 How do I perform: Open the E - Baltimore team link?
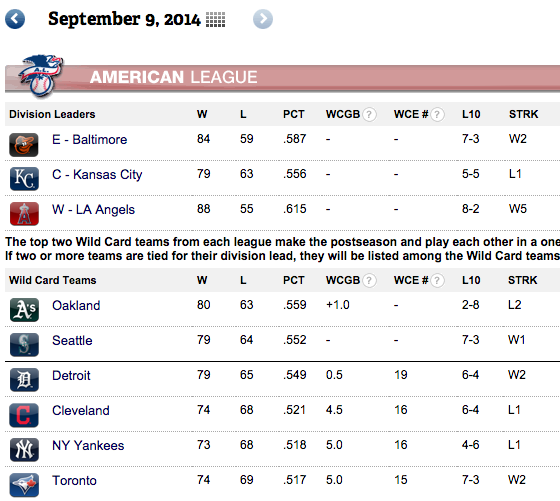pyautogui.click(x=90, y=139)
